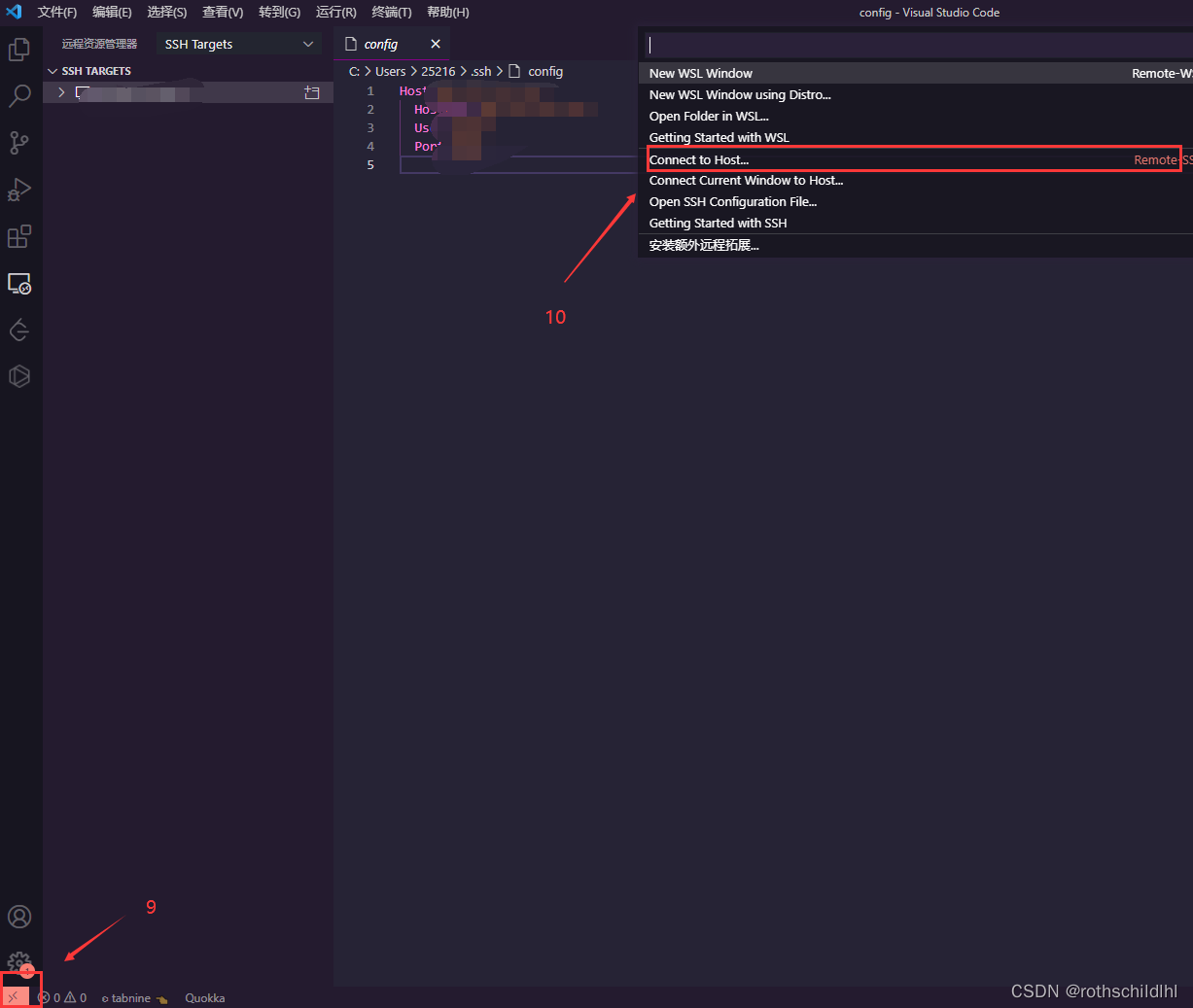This screenshot has height=1008, width=1193.
Task: Open the Search view in activity bar
Action: 19,95
